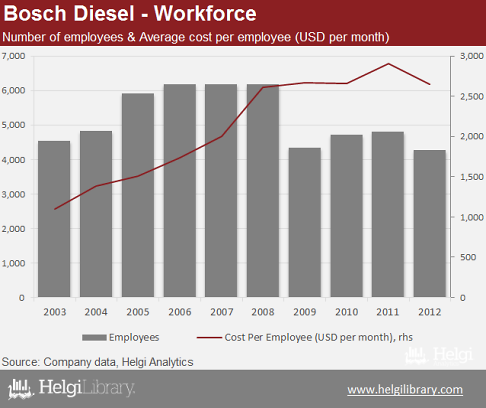
Task: Select the 2007 employees bar
Action: tap(221, 191)
